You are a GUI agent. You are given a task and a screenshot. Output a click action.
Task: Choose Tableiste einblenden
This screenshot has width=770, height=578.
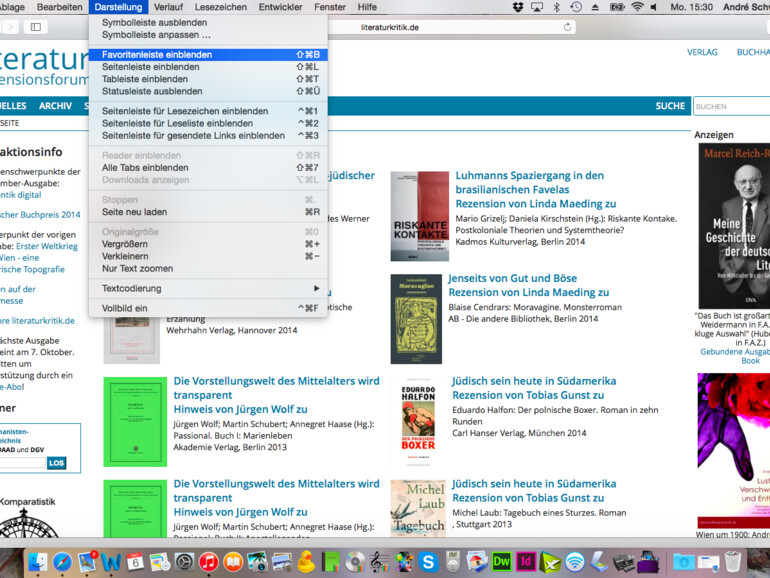pos(208,79)
